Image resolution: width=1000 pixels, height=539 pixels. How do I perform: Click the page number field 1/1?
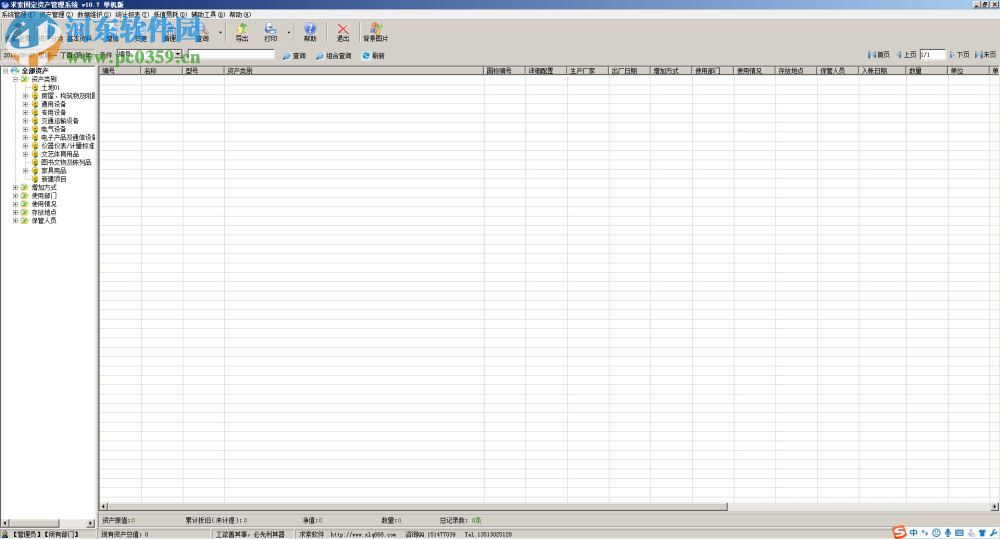[x=932, y=55]
